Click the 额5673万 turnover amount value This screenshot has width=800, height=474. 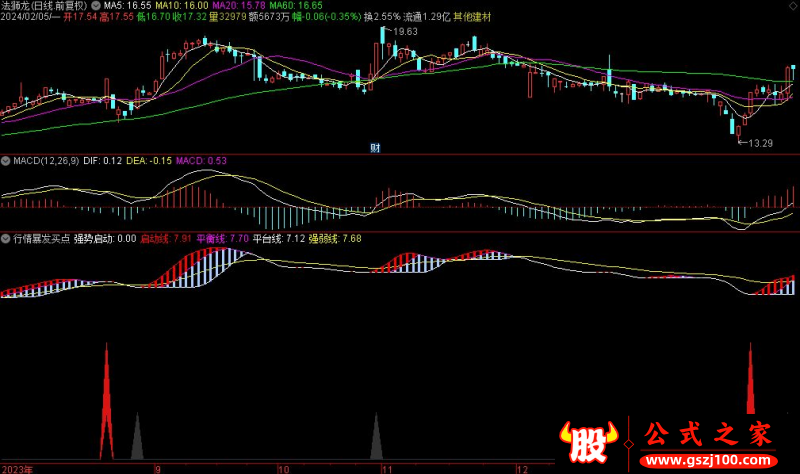click(269, 17)
